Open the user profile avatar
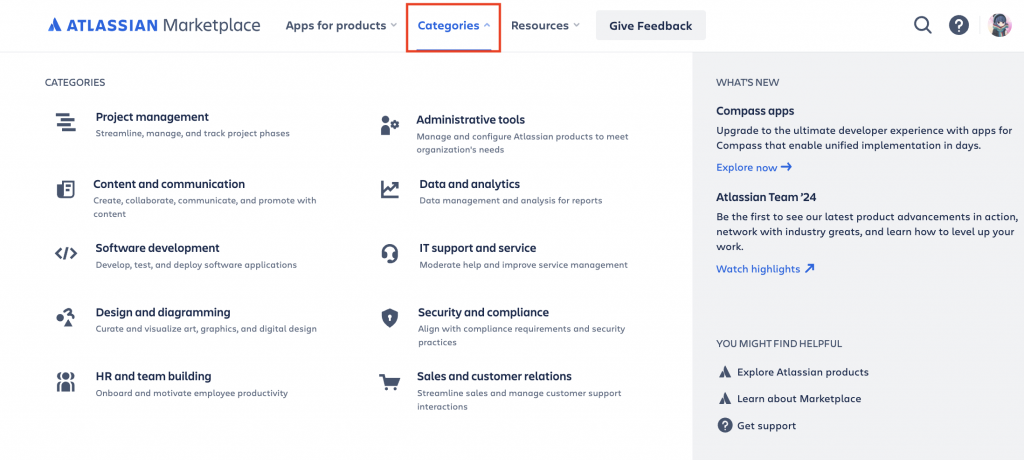This screenshot has width=1024, height=460. click(x=1000, y=25)
